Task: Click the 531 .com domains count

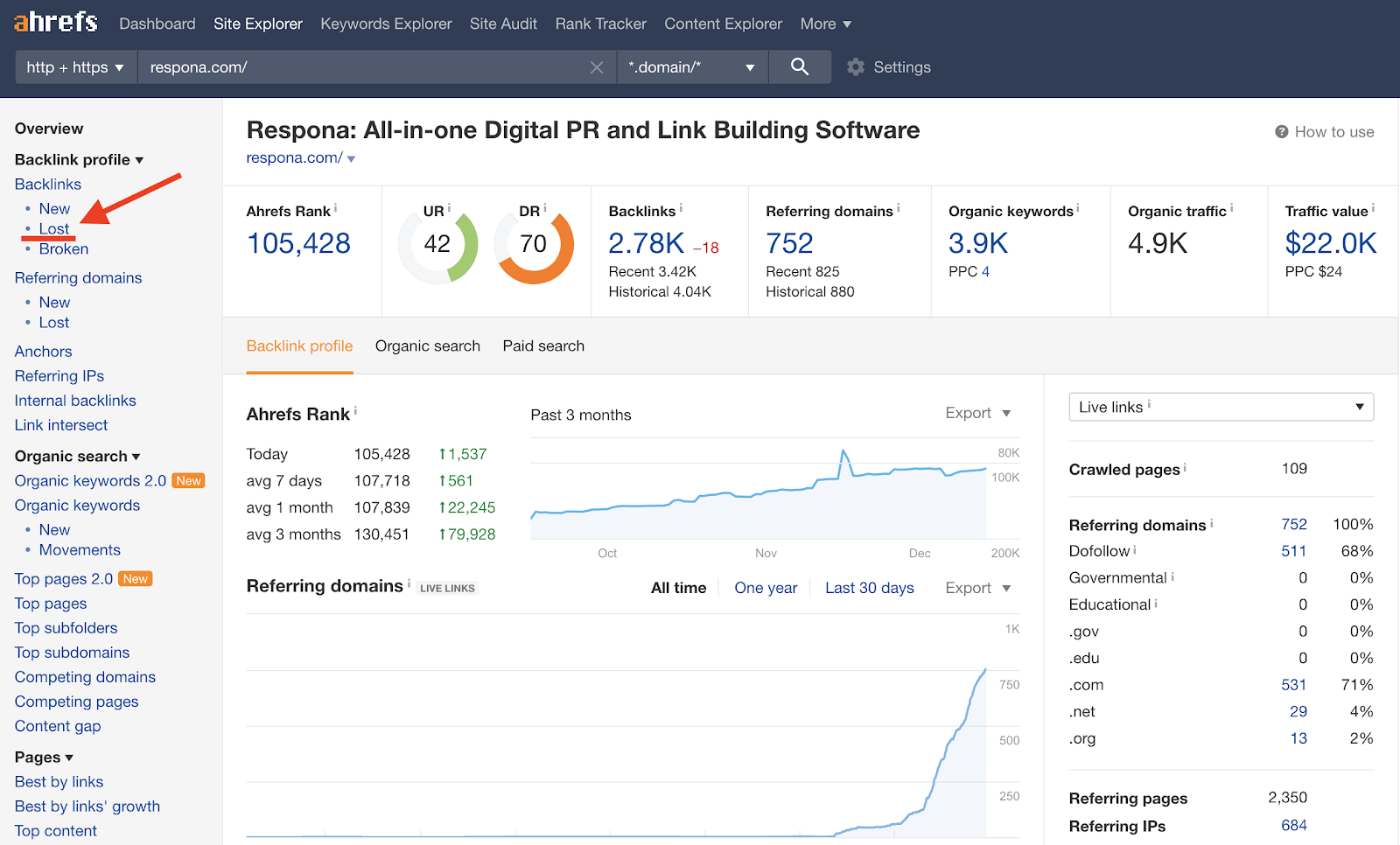Action: [x=1293, y=685]
